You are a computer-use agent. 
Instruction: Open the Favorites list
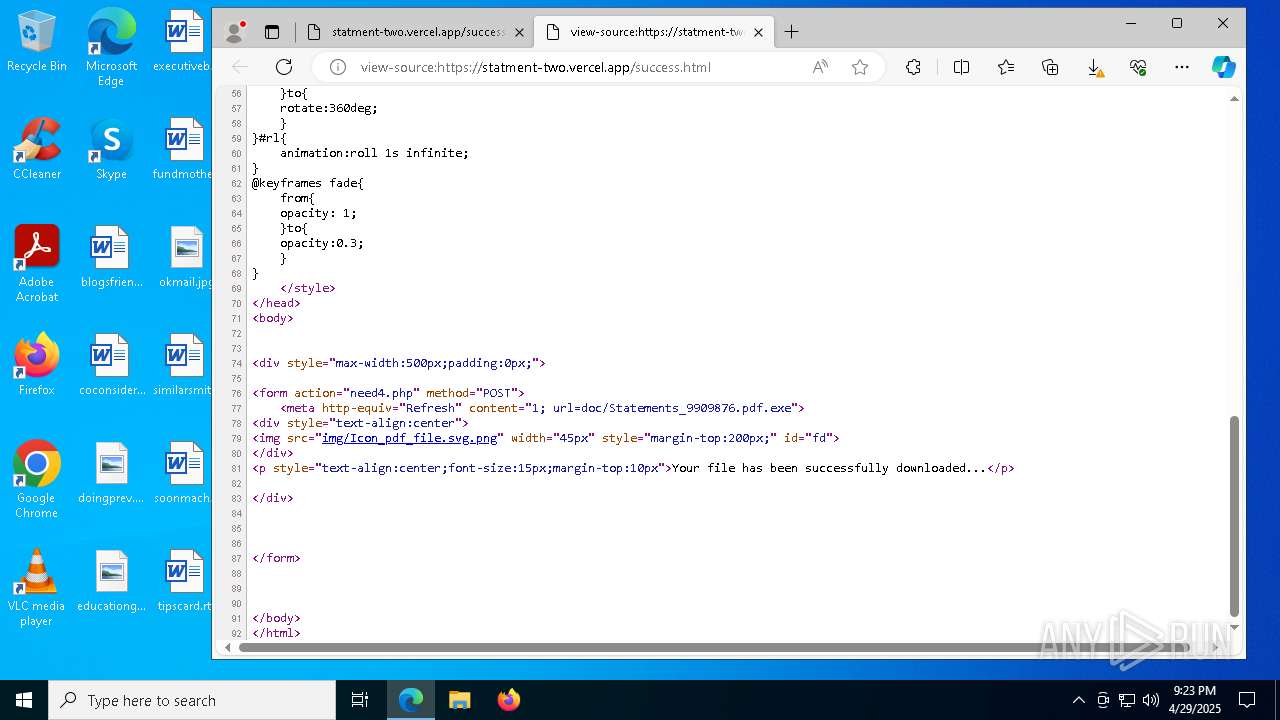(1006, 67)
